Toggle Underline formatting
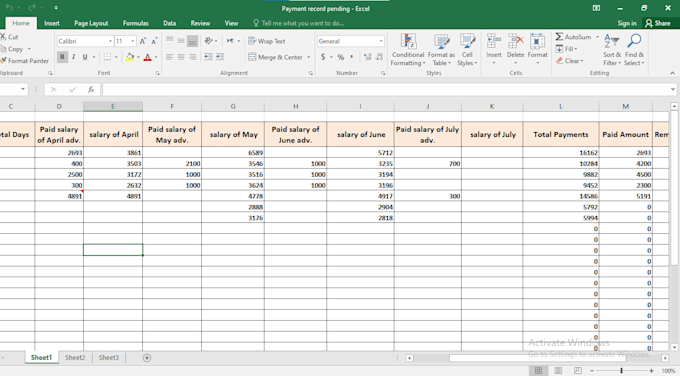Viewport: 680px width, 376px height. [x=85, y=57]
